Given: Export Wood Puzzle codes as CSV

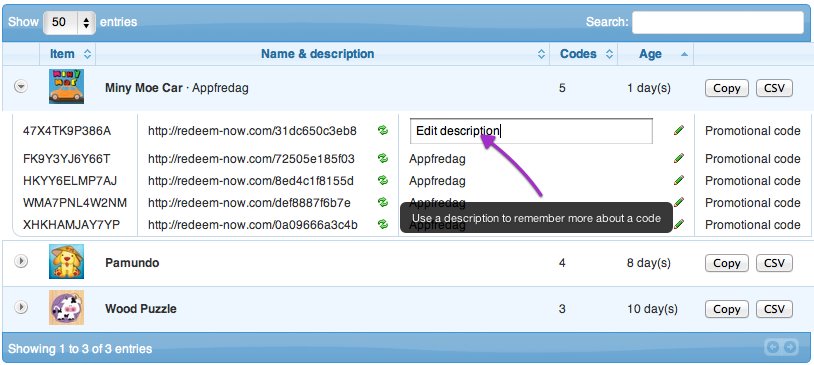Looking at the screenshot, I should [x=774, y=309].
